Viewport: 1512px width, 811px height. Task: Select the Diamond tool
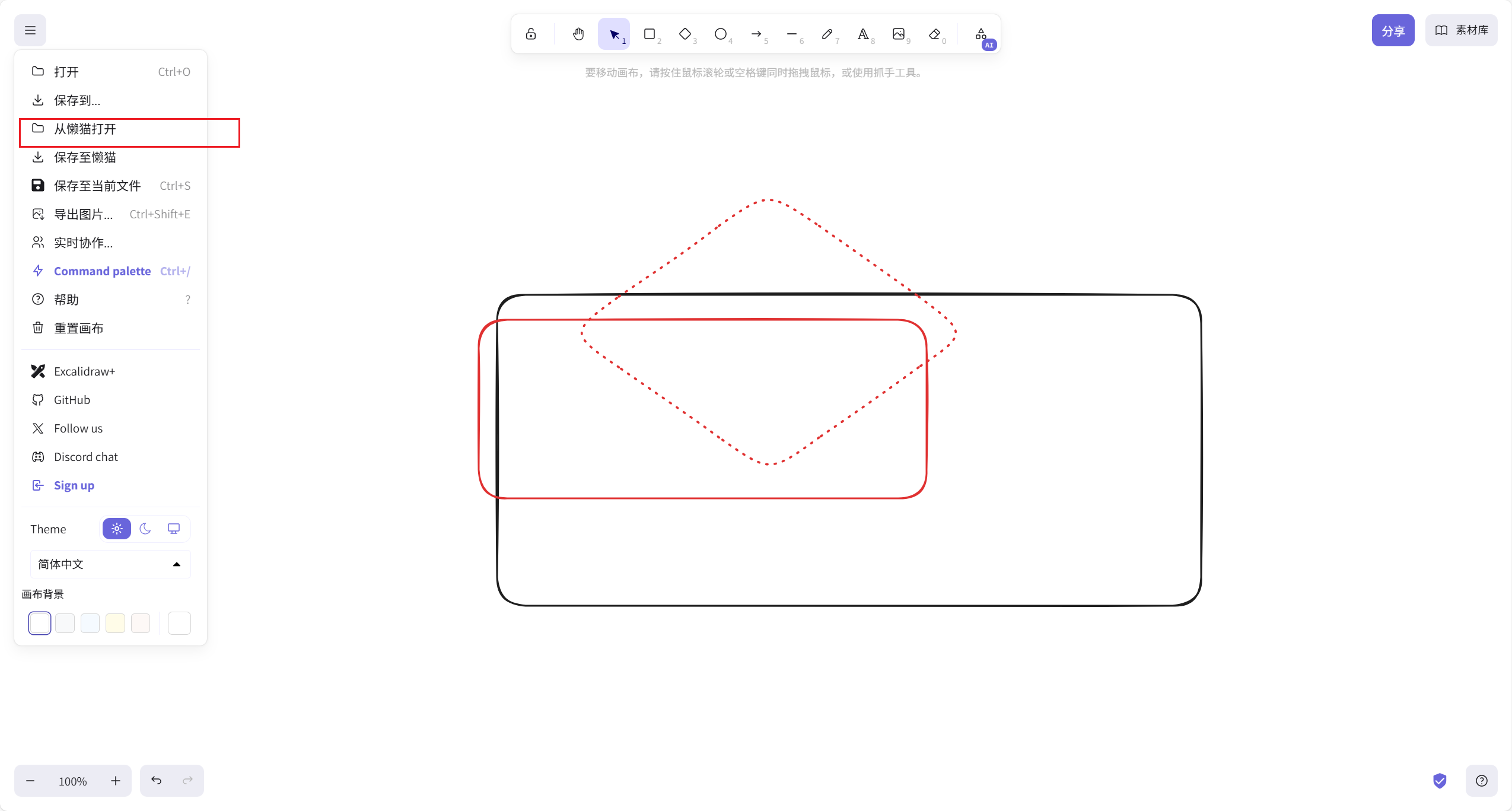pos(685,34)
